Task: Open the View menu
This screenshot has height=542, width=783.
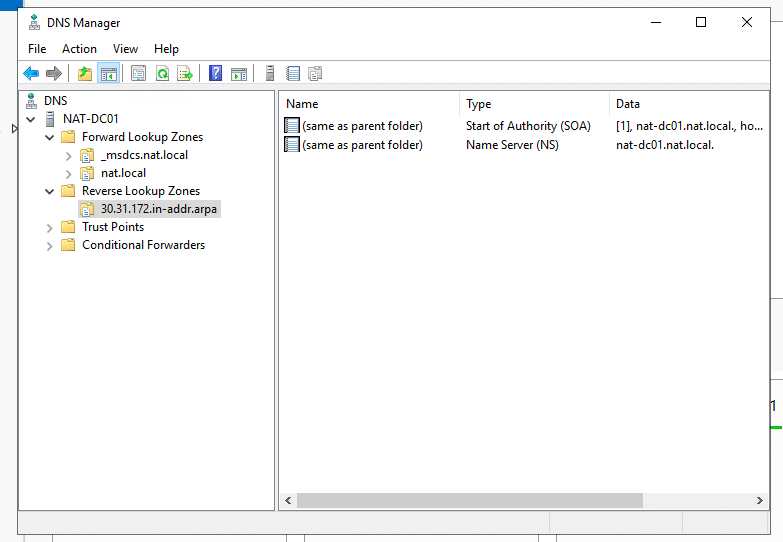Action: click(125, 49)
